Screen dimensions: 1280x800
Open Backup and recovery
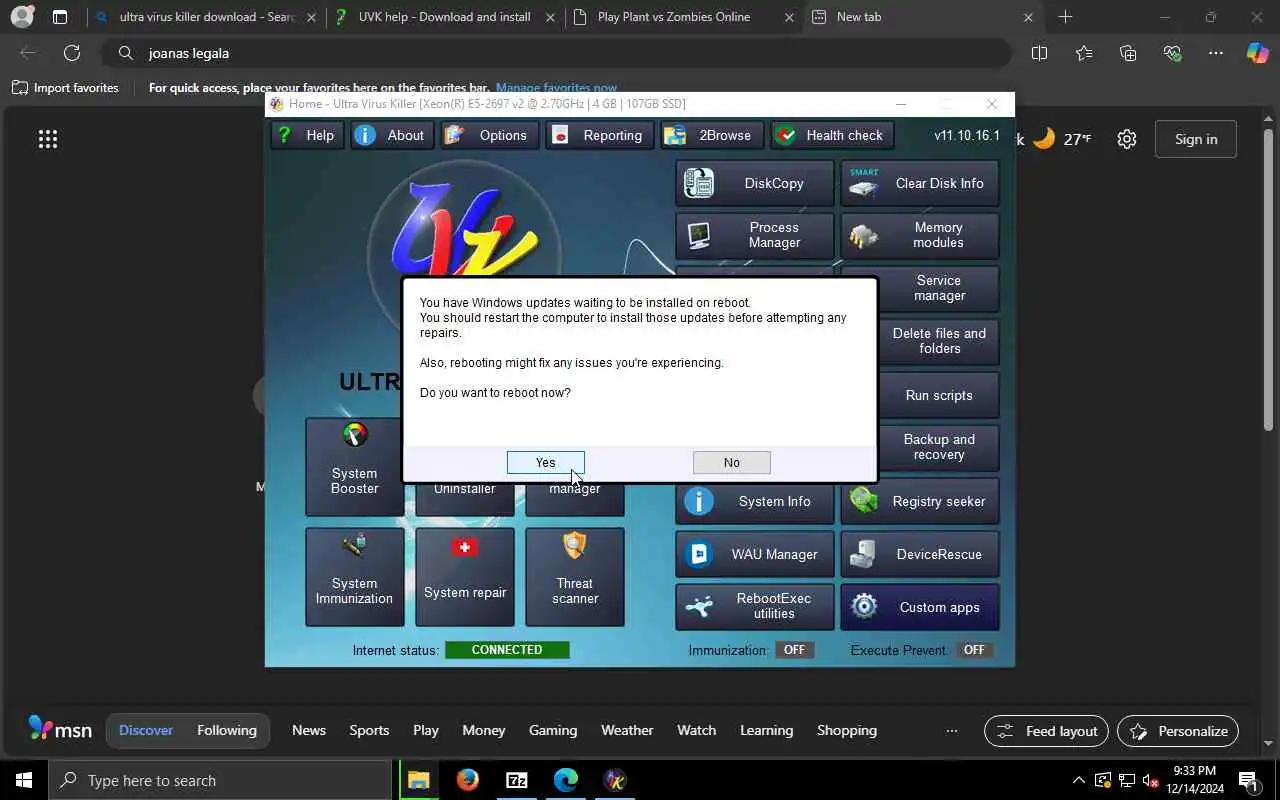(x=937, y=447)
